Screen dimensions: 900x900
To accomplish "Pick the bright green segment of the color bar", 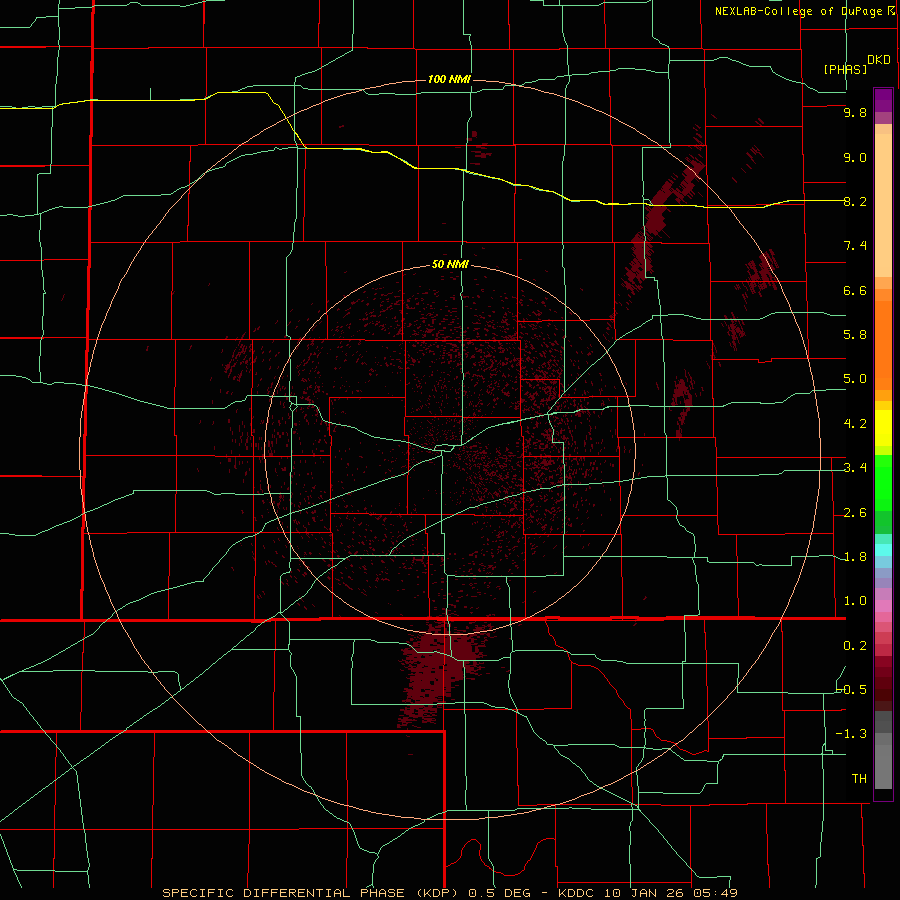I will (x=883, y=483).
